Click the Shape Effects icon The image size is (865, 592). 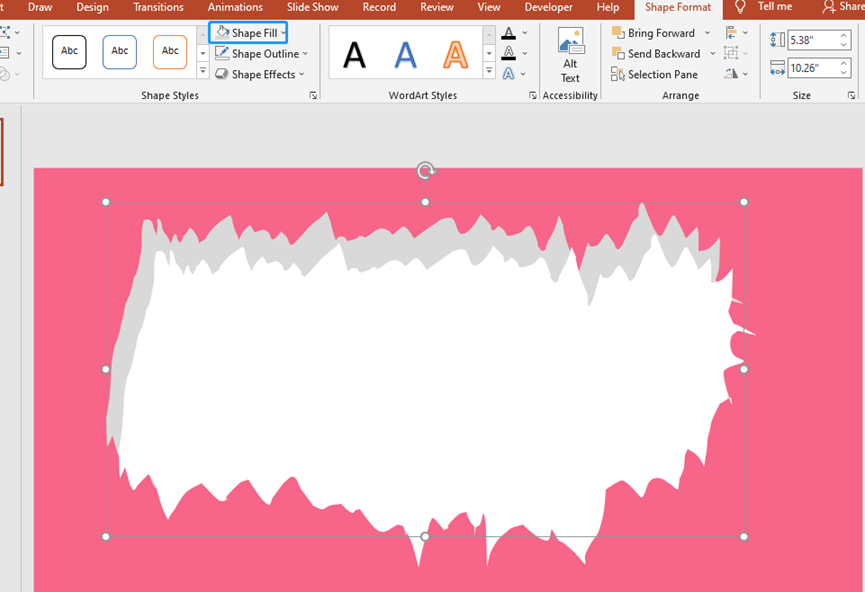(x=222, y=74)
